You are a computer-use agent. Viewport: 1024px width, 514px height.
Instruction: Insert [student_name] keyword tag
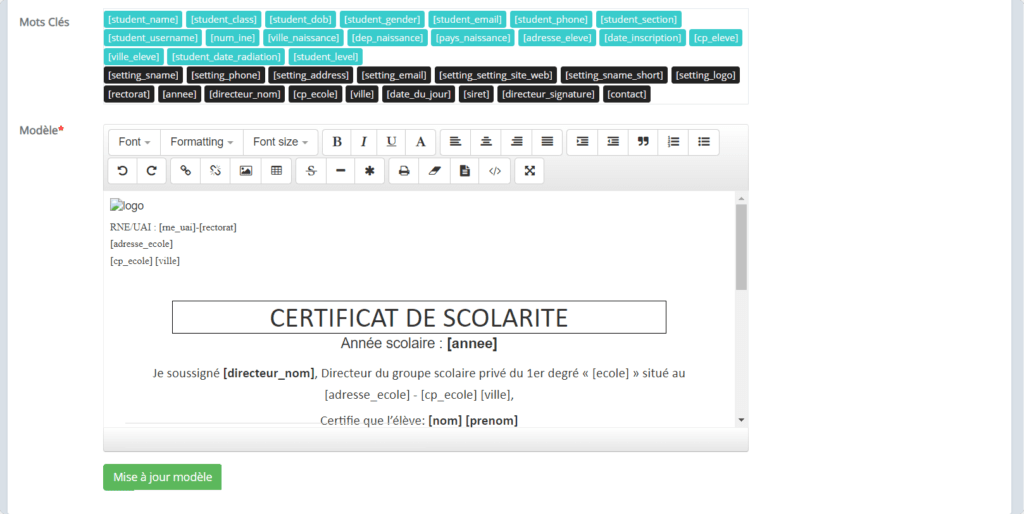pos(143,19)
